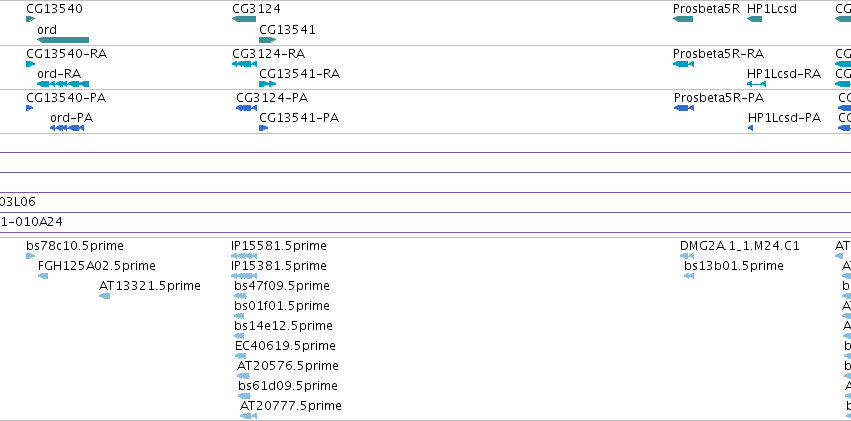Click the CG3124-PA protein glyph
Viewport: 851px width, 421px height.
point(246,108)
